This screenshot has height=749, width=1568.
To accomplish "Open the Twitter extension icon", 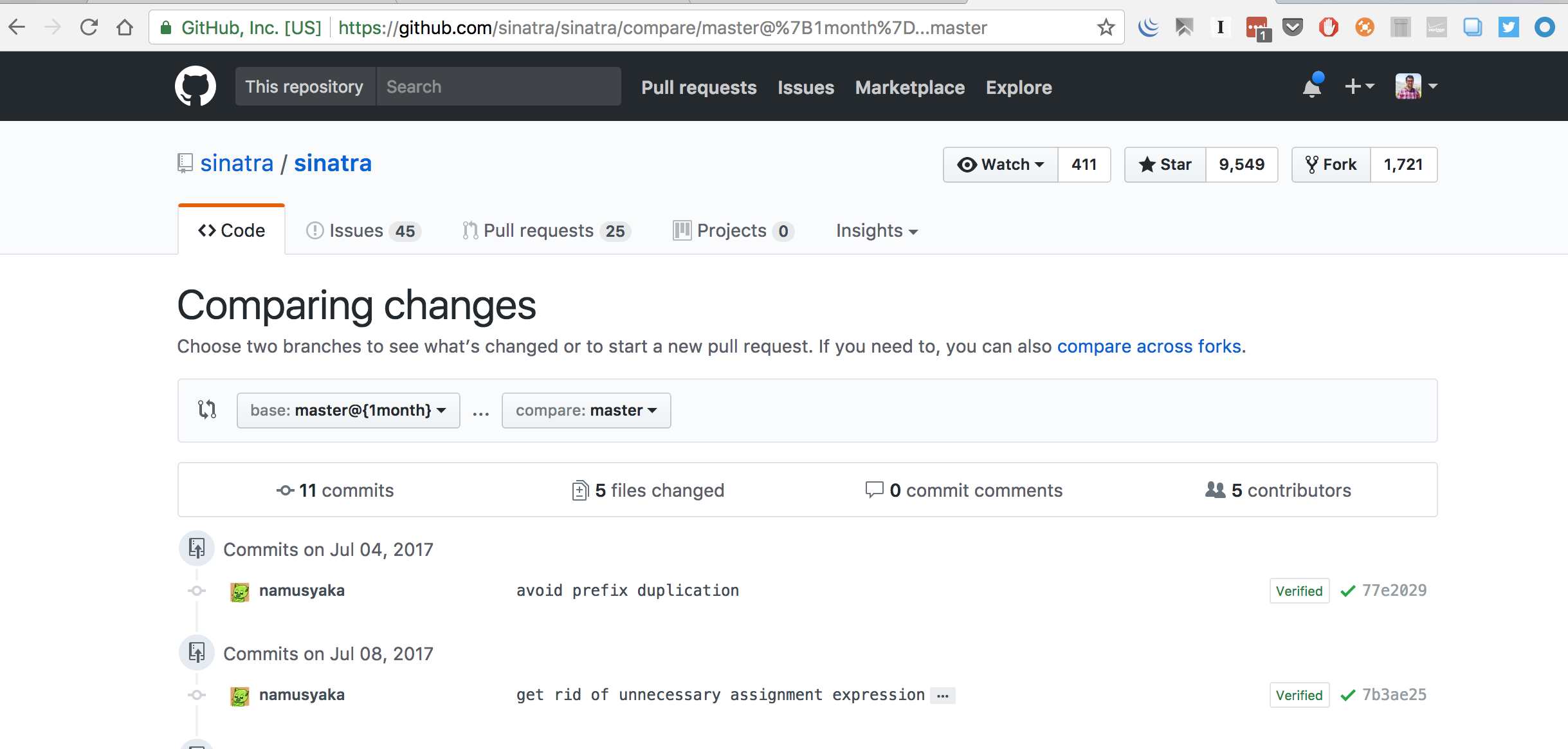I will pyautogui.click(x=1508, y=27).
